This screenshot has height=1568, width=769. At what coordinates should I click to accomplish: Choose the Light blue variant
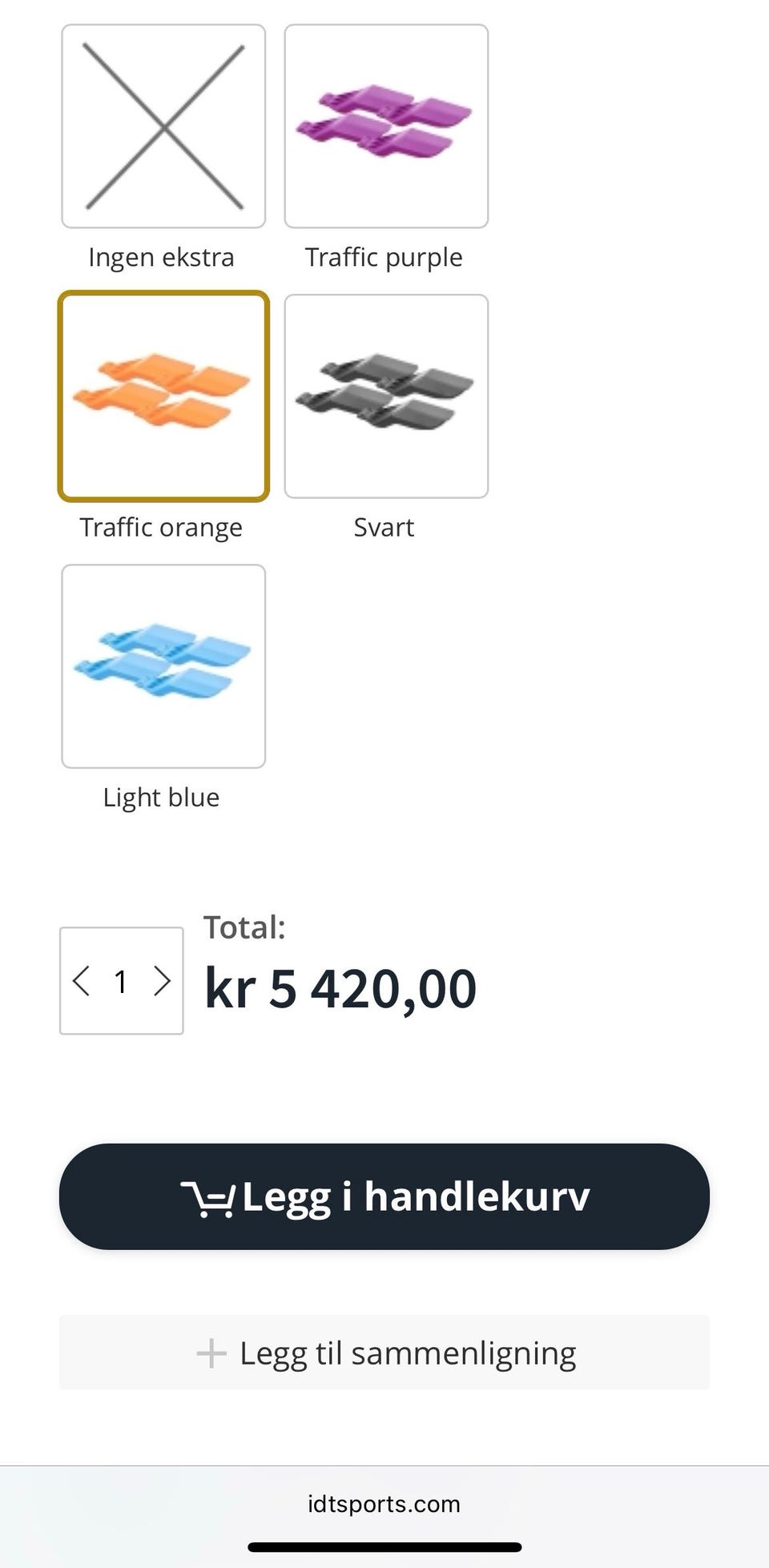(163, 666)
